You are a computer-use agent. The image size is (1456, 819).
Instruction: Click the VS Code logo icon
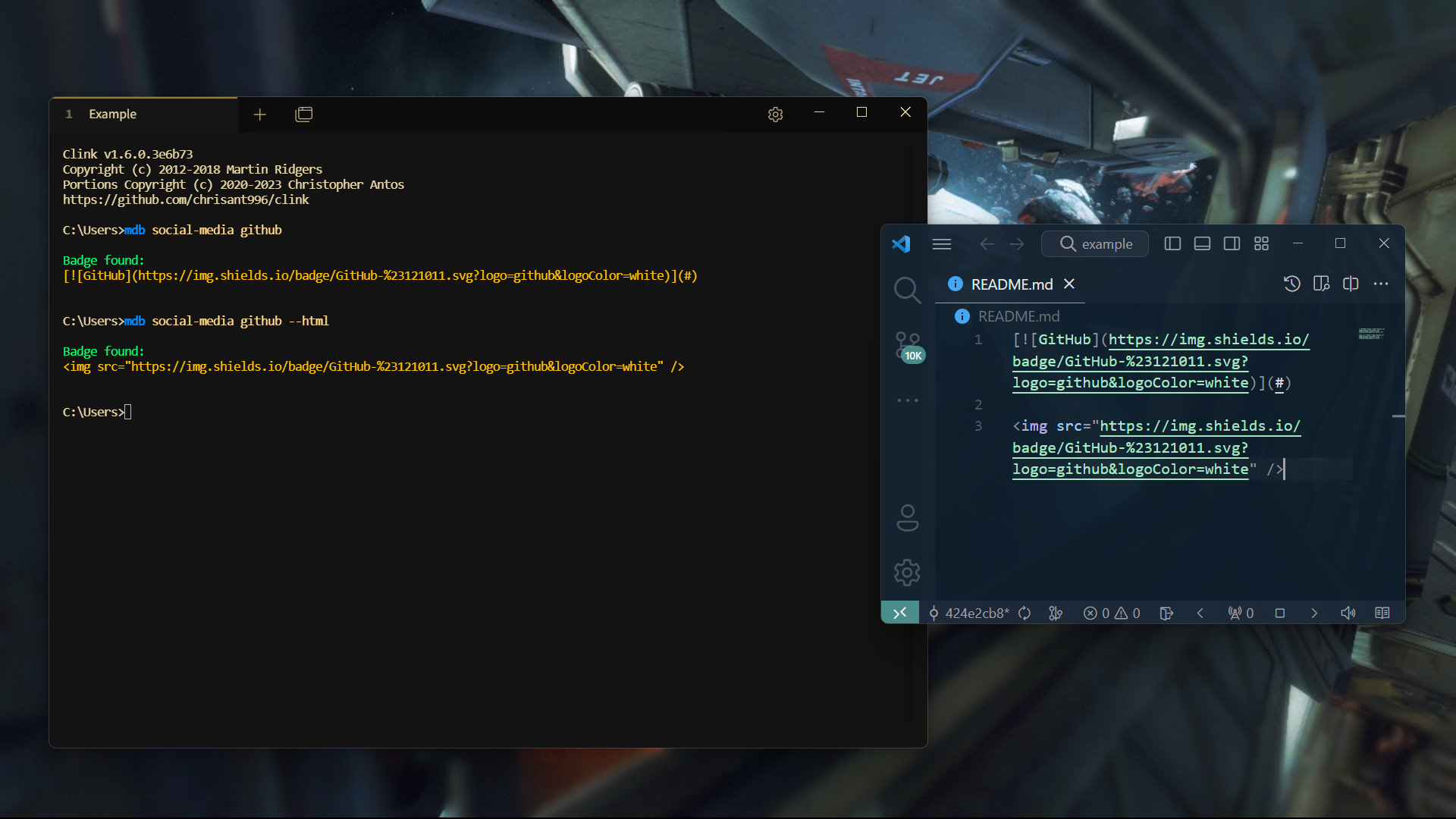pyautogui.click(x=901, y=243)
